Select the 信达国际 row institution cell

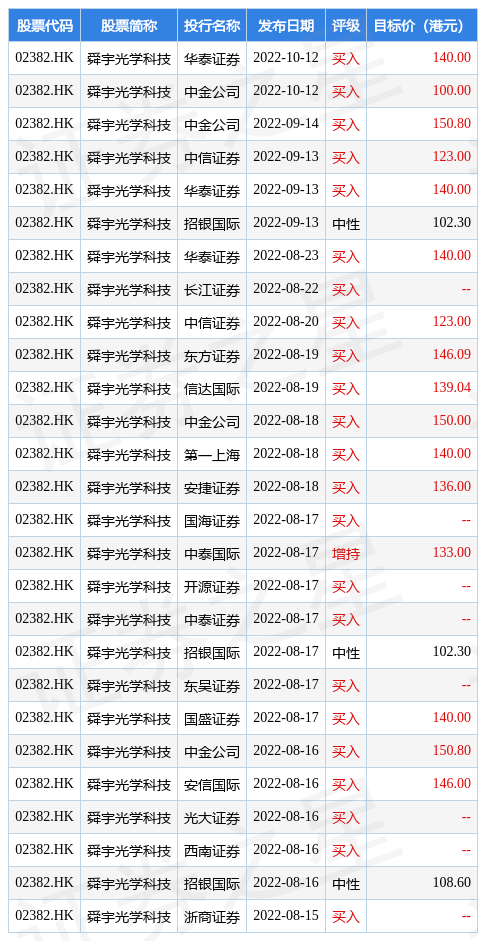pos(212,388)
